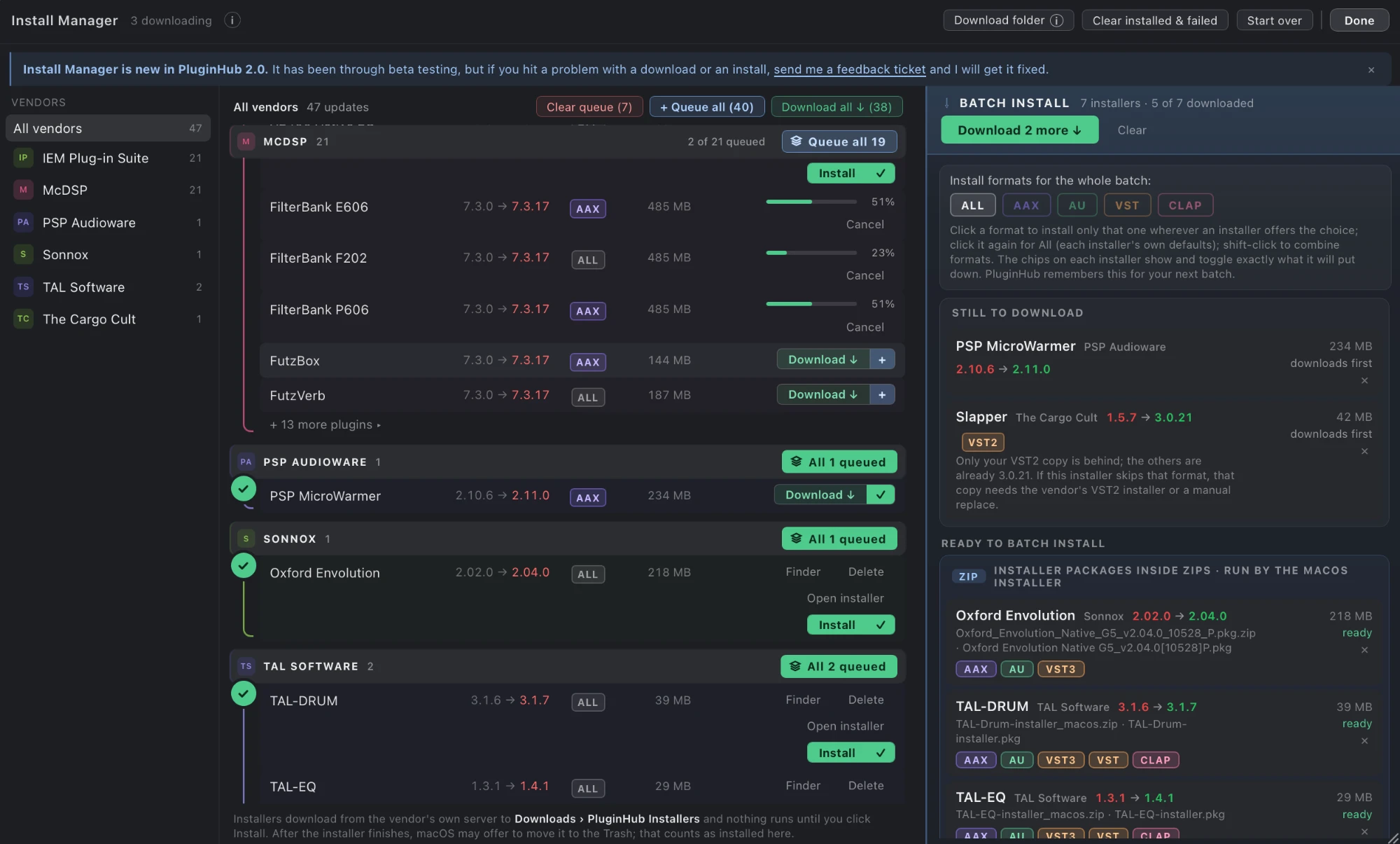Toggle the AAX format chip for whole batch
Viewport: 1400px width, 844px height.
1026,205
